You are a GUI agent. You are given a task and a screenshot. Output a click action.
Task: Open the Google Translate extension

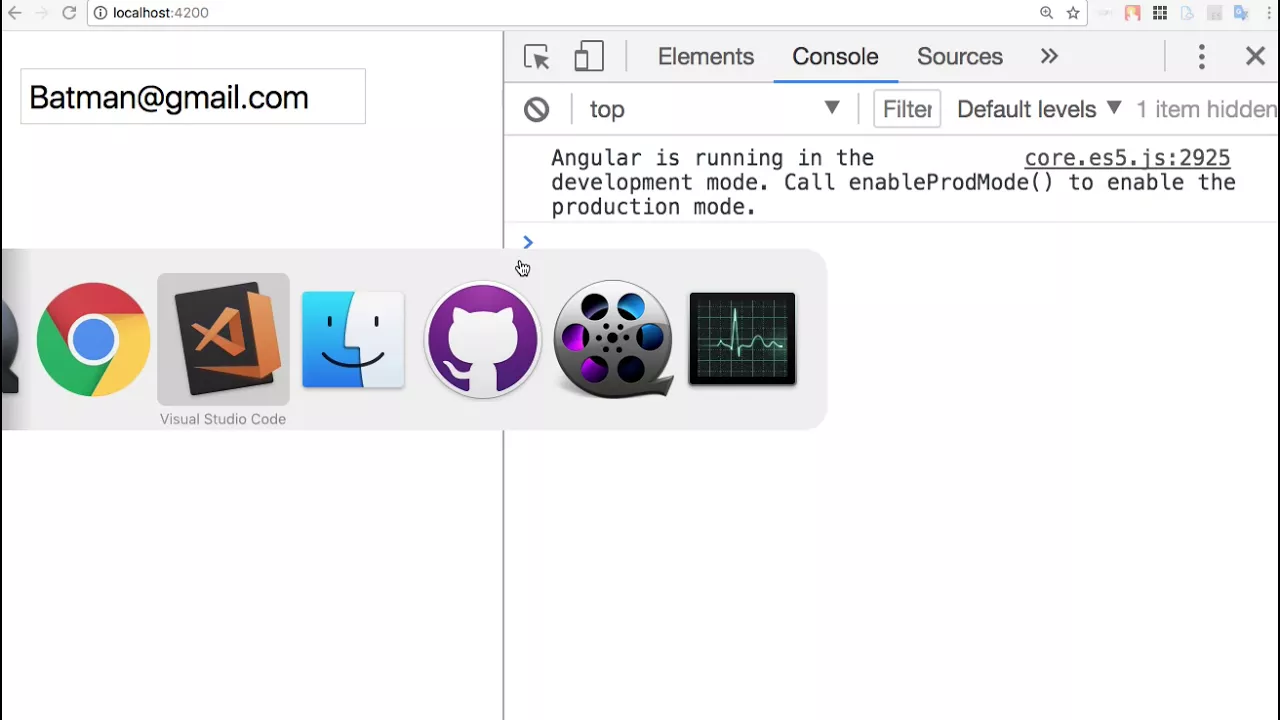[1241, 13]
